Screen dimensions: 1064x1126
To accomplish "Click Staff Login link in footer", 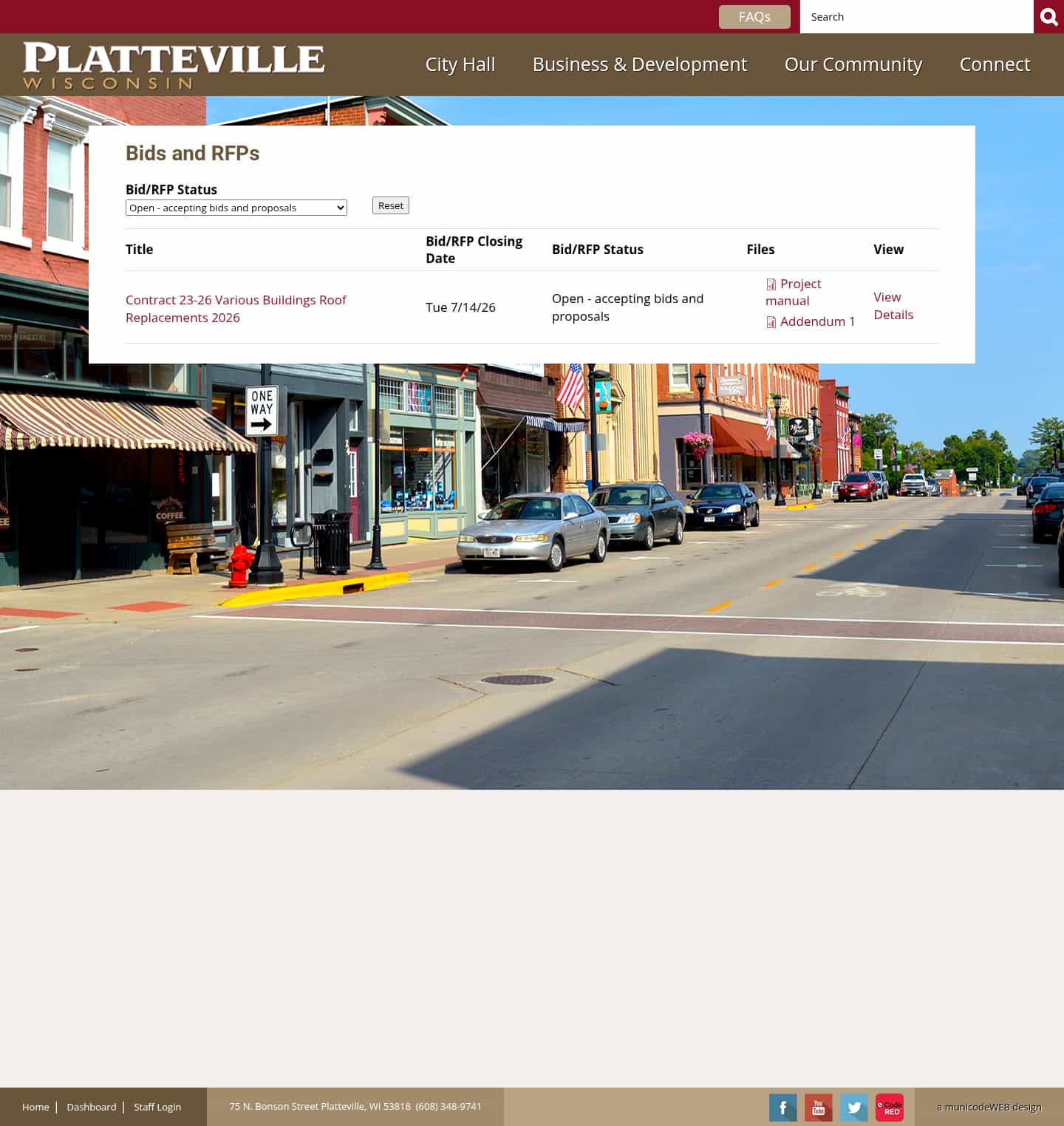I will tap(157, 1107).
